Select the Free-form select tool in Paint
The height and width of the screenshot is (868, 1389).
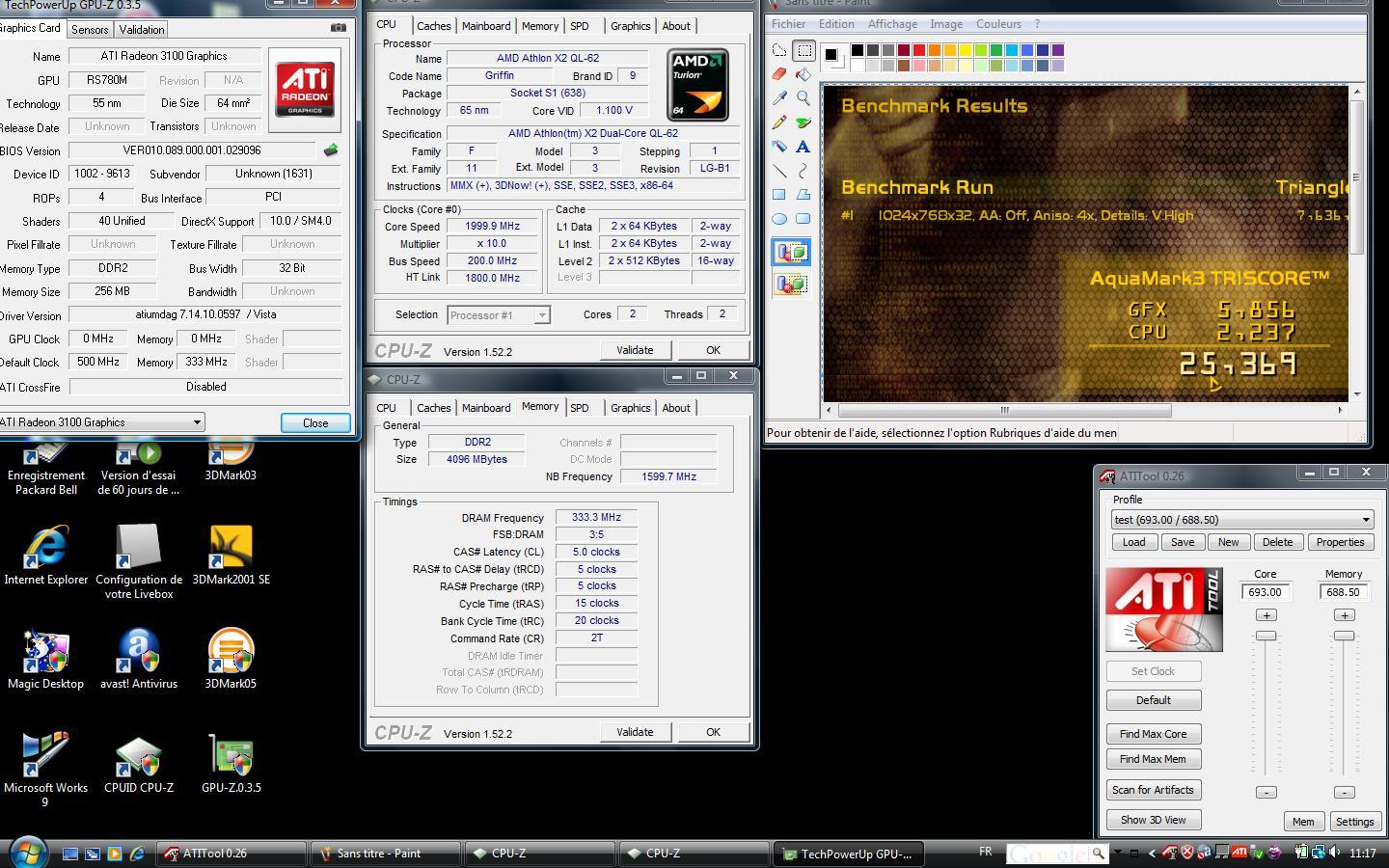tap(779, 50)
